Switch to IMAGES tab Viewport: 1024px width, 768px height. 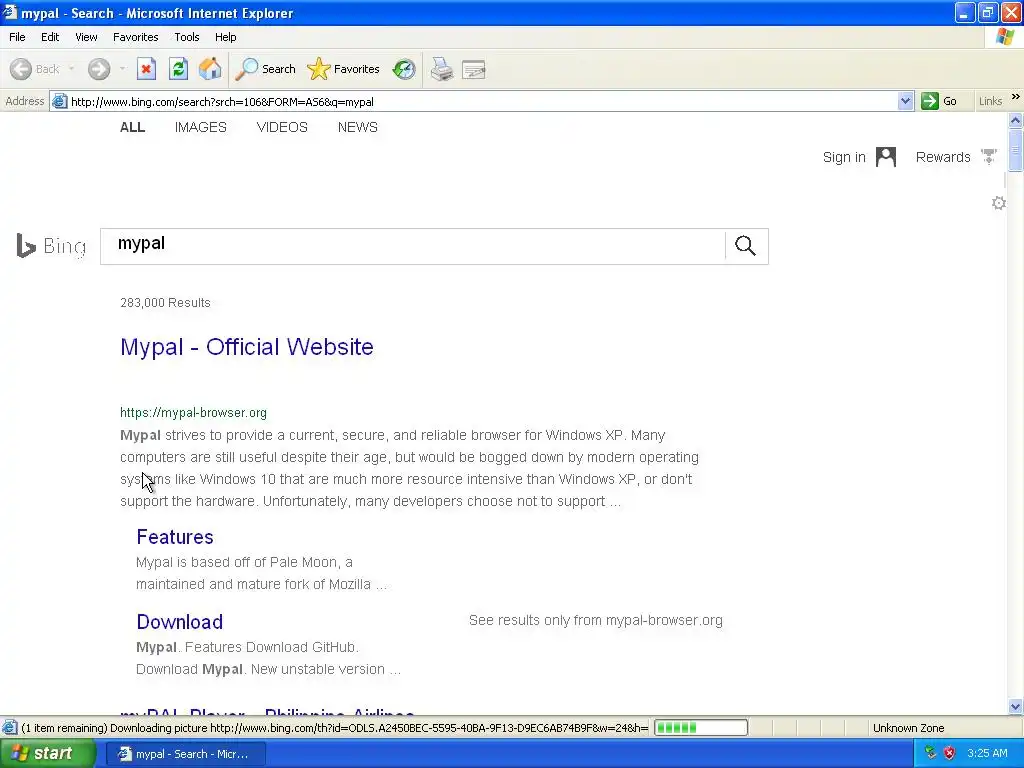[x=200, y=127]
